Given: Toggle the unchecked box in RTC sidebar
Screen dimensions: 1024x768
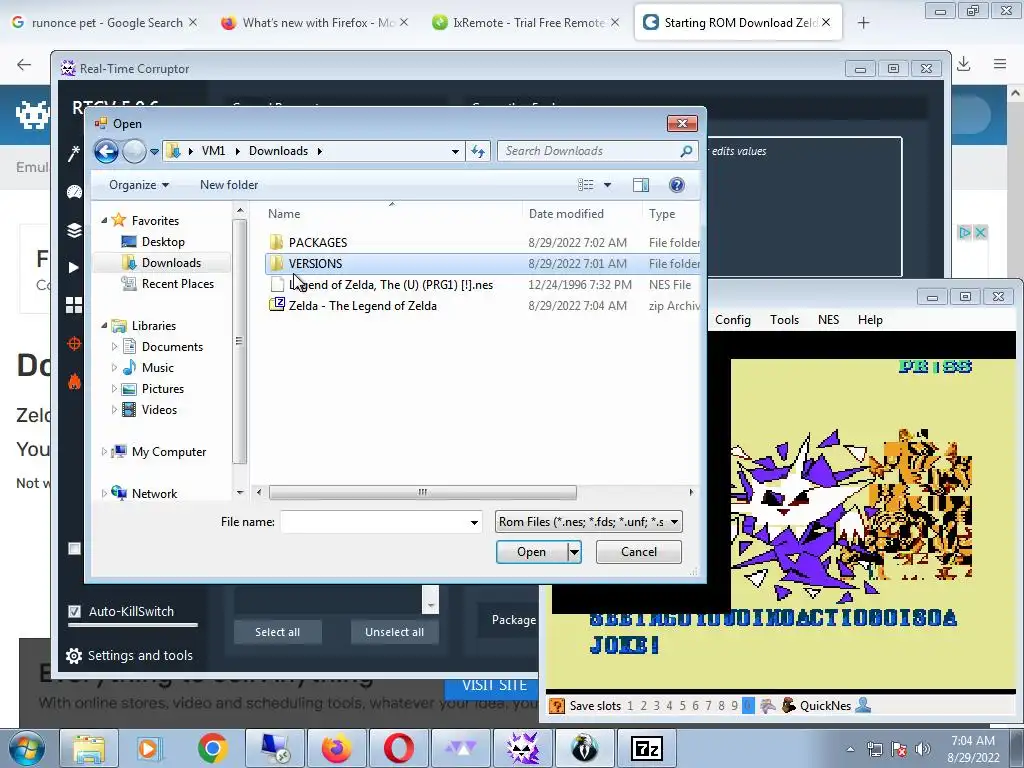Looking at the screenshot, I should (74, 549).
